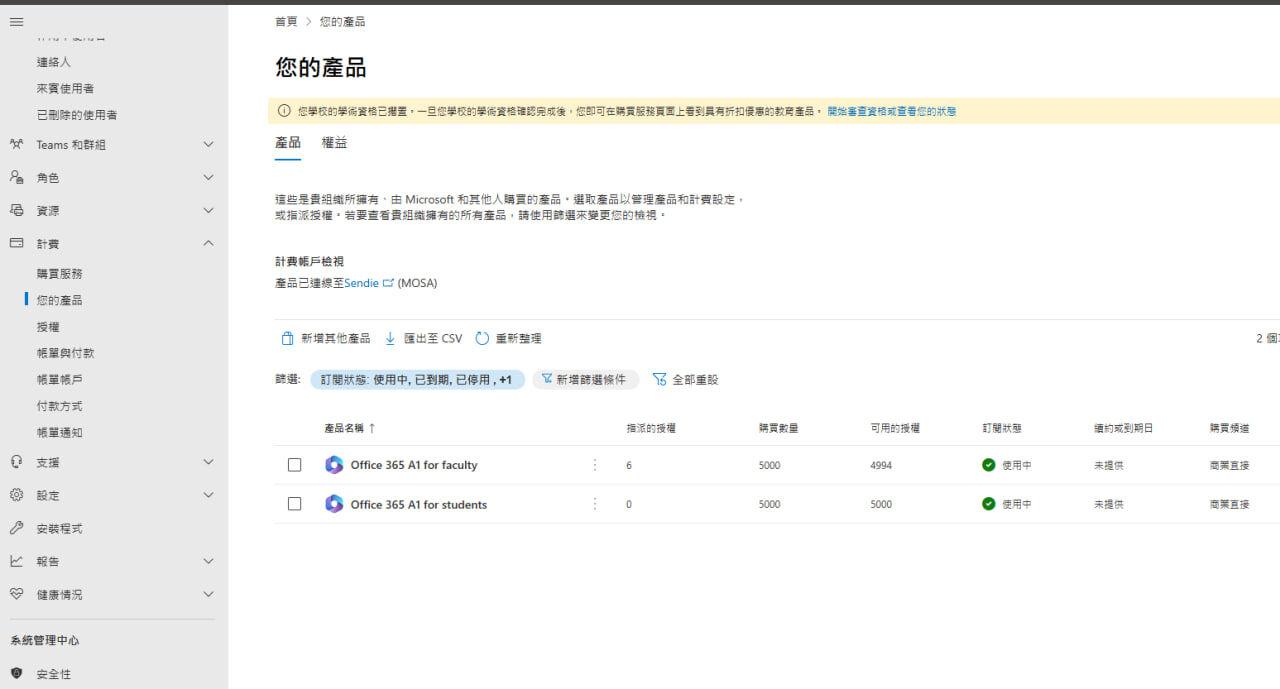Open 授權 in the sidebar

click(48, 327)
